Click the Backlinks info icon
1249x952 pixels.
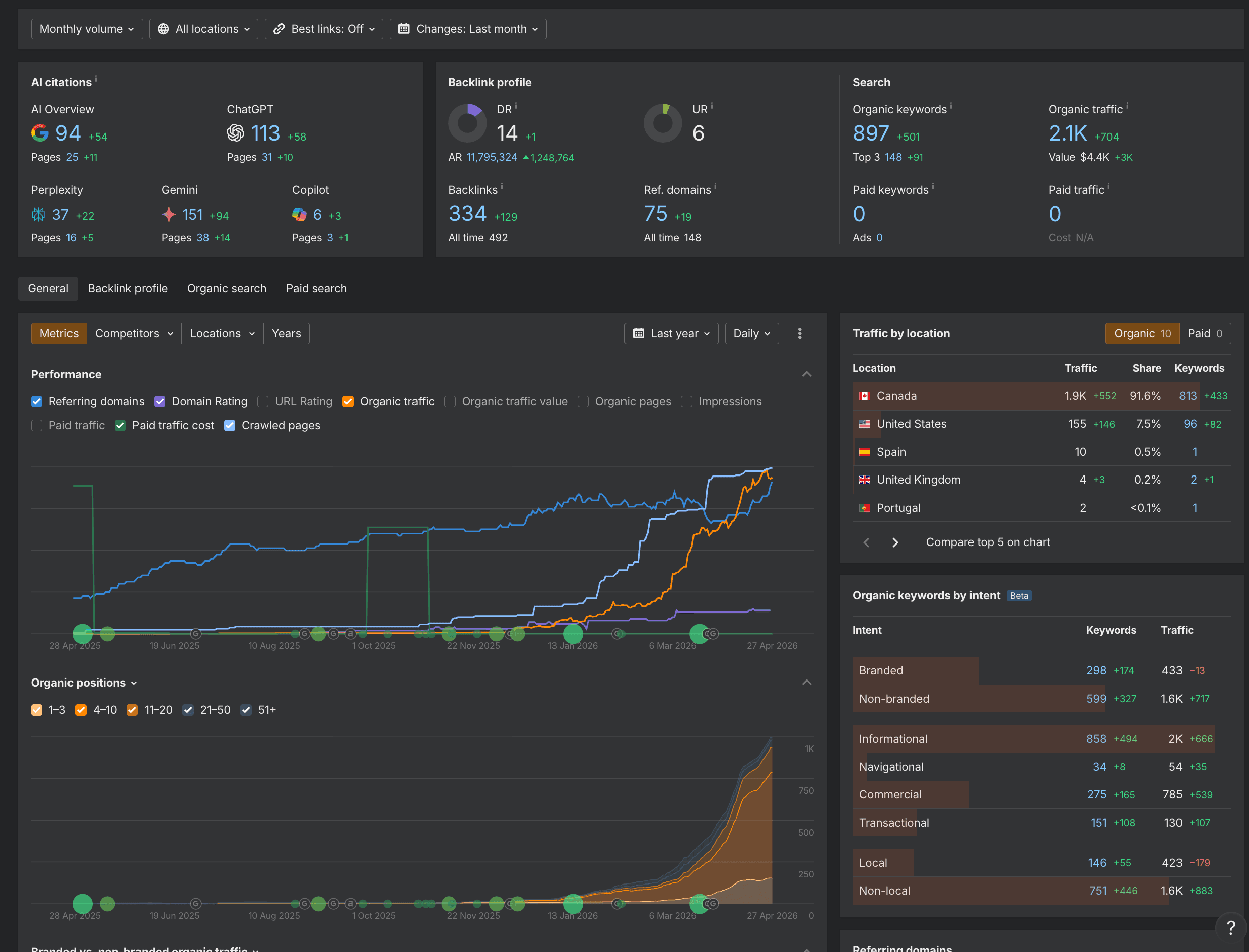(x=501, y=186)
